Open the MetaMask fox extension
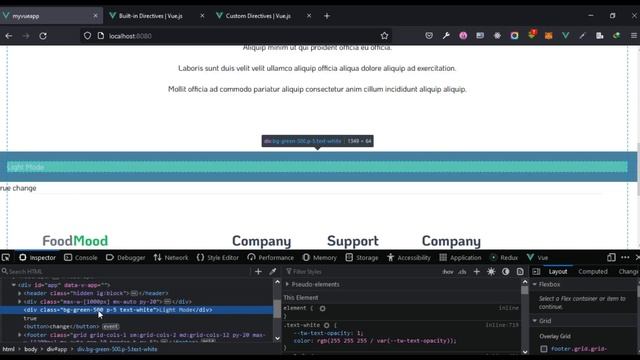The height and width of the screenshot is (360, 640). click(549, 36)
